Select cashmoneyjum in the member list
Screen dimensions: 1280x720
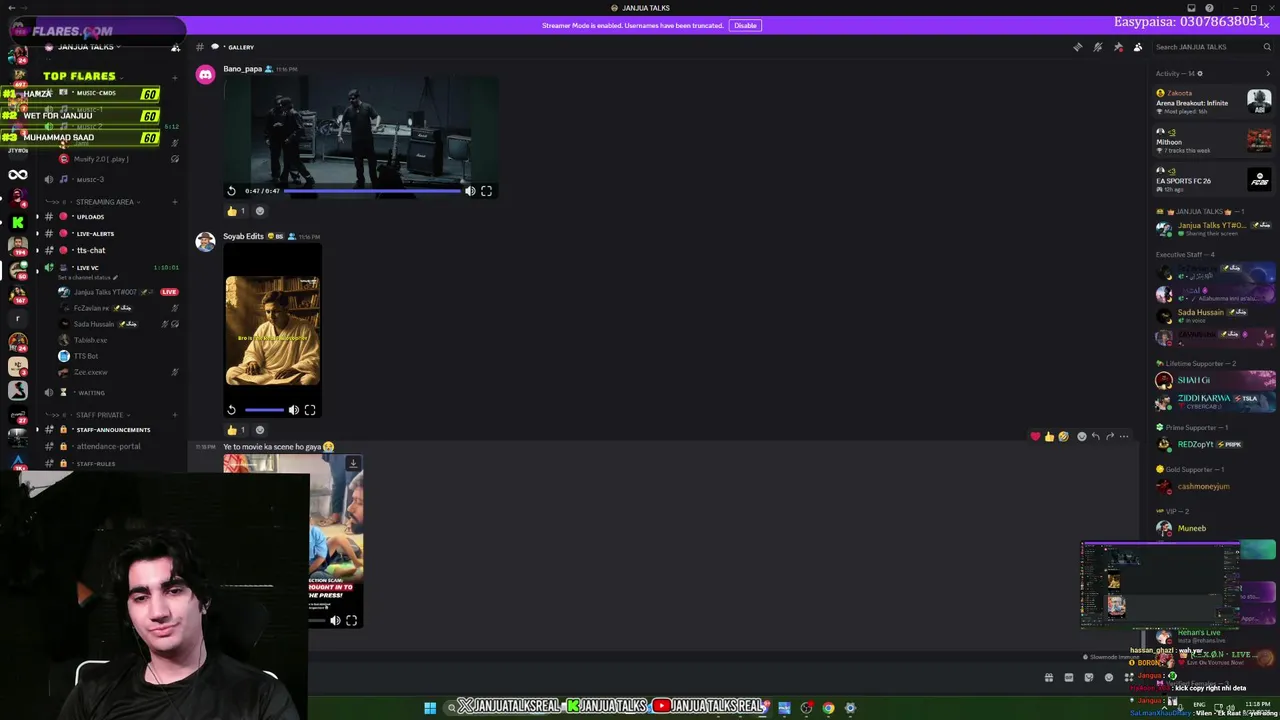click(x=1215, y=486)
